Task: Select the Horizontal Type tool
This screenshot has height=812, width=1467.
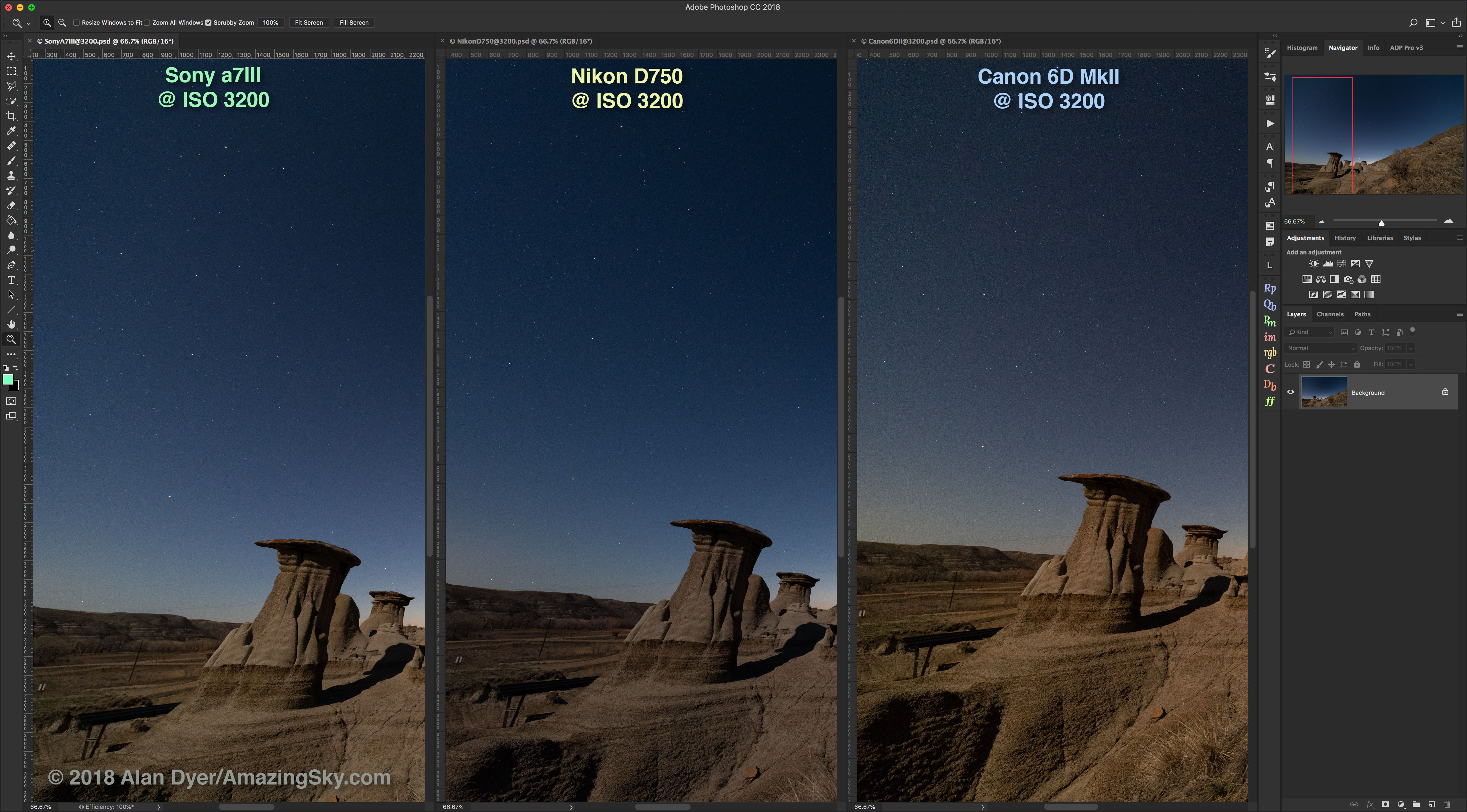Action: pyautogui.click(x=11, y=280)
